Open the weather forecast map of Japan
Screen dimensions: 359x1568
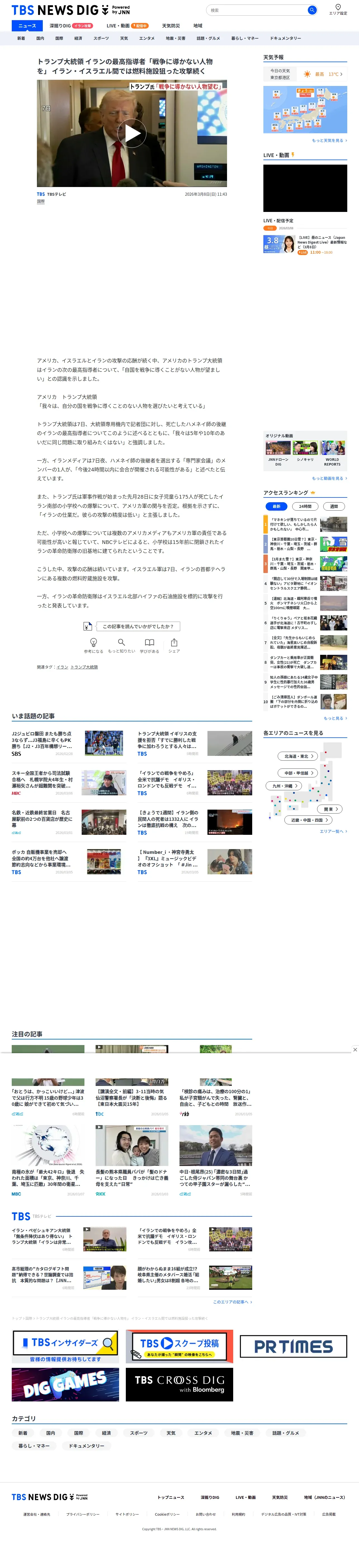pyautogui.click(x=305, y=109)
